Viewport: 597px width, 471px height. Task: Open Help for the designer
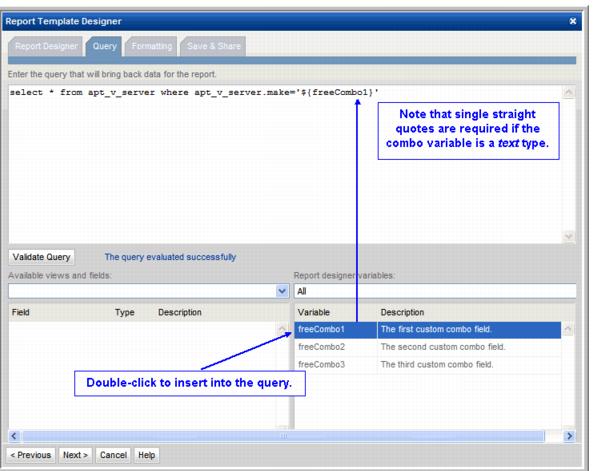coord(147,455)
